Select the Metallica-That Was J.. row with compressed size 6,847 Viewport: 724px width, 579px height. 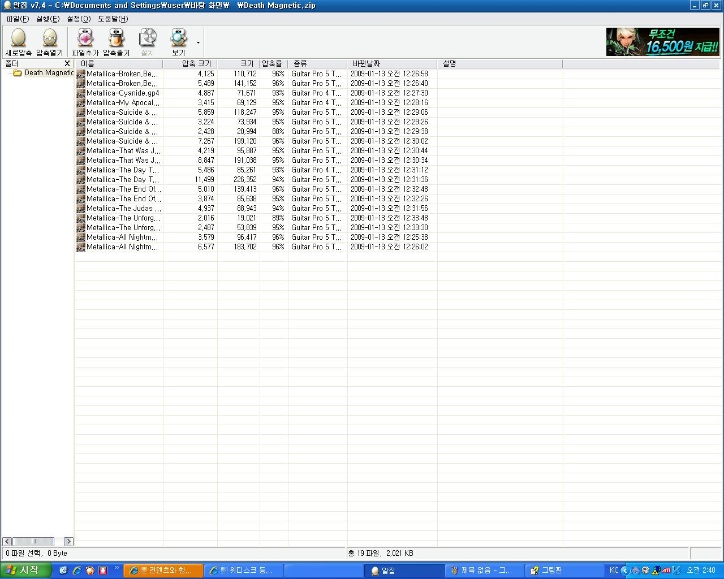[256, 160]
